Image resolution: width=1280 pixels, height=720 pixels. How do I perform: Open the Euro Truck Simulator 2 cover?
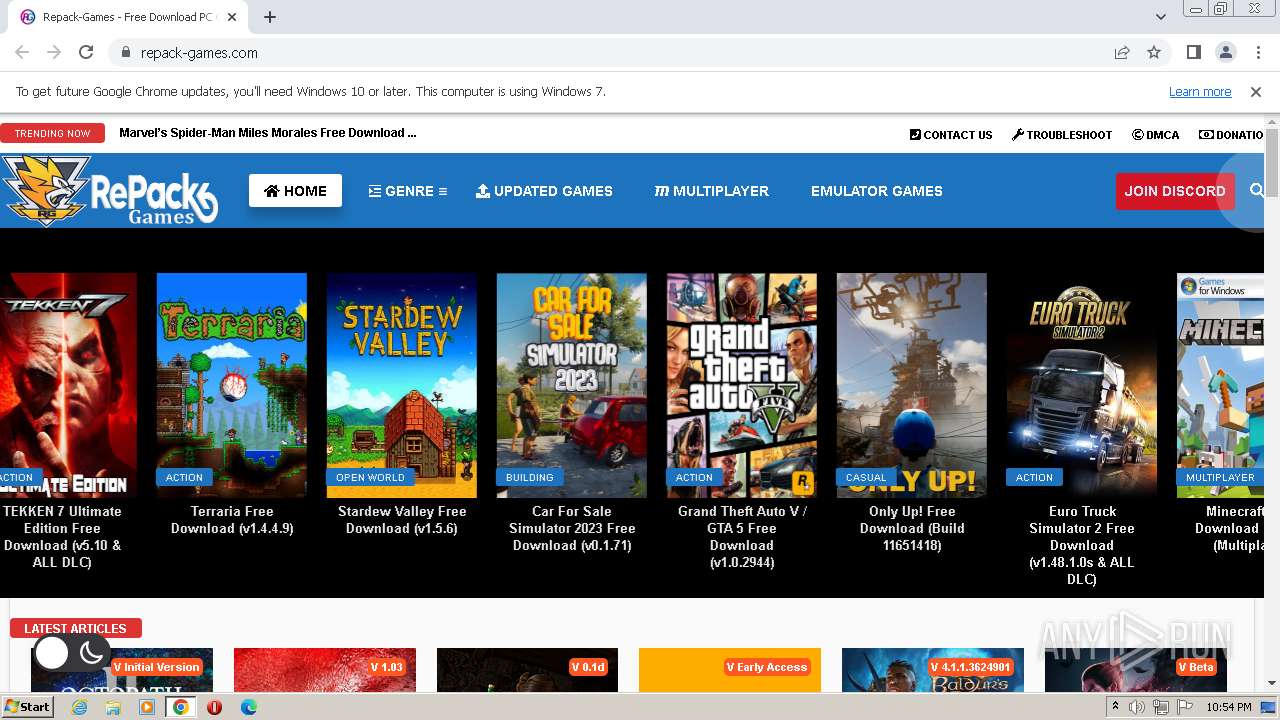[x=1082, y=385]
